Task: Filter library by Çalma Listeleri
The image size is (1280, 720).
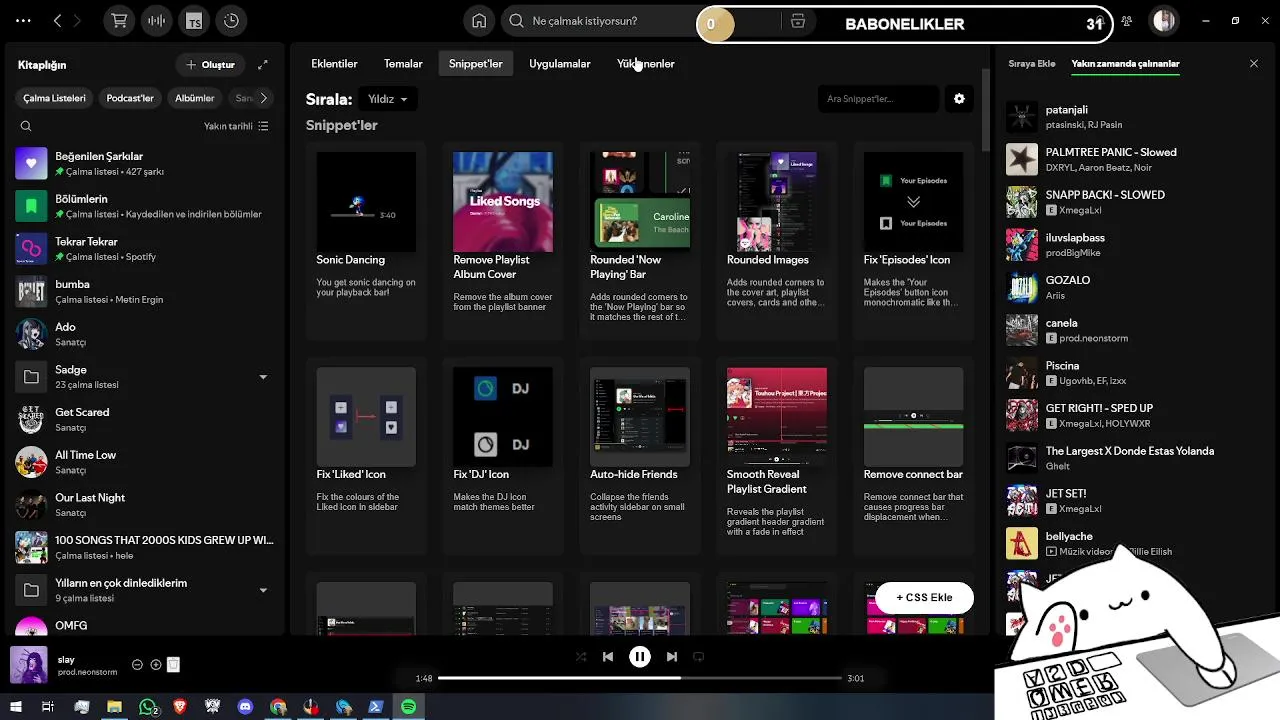Action: coord(55,98)
